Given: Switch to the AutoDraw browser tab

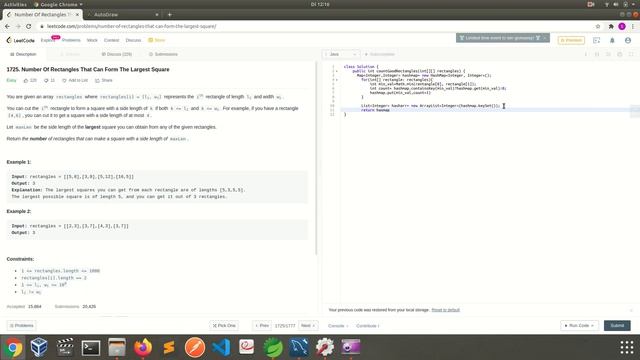Looking at the screenshot, I should (x=123, y=14).
